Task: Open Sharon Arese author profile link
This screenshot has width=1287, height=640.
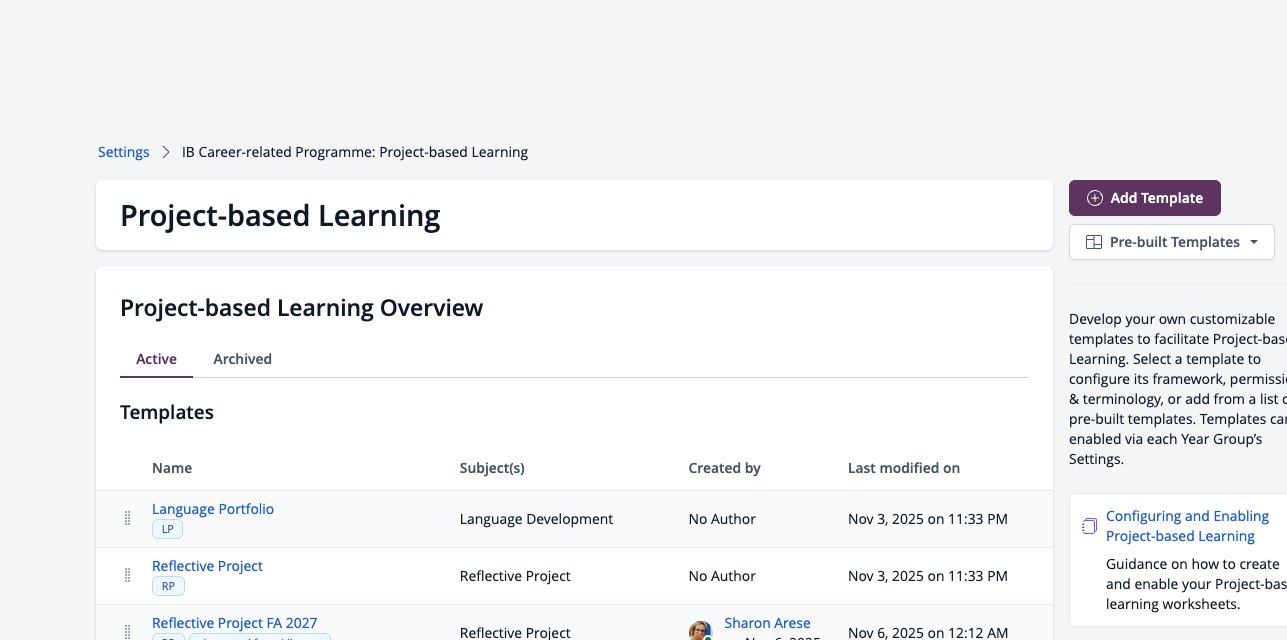Action: [767, 623]
